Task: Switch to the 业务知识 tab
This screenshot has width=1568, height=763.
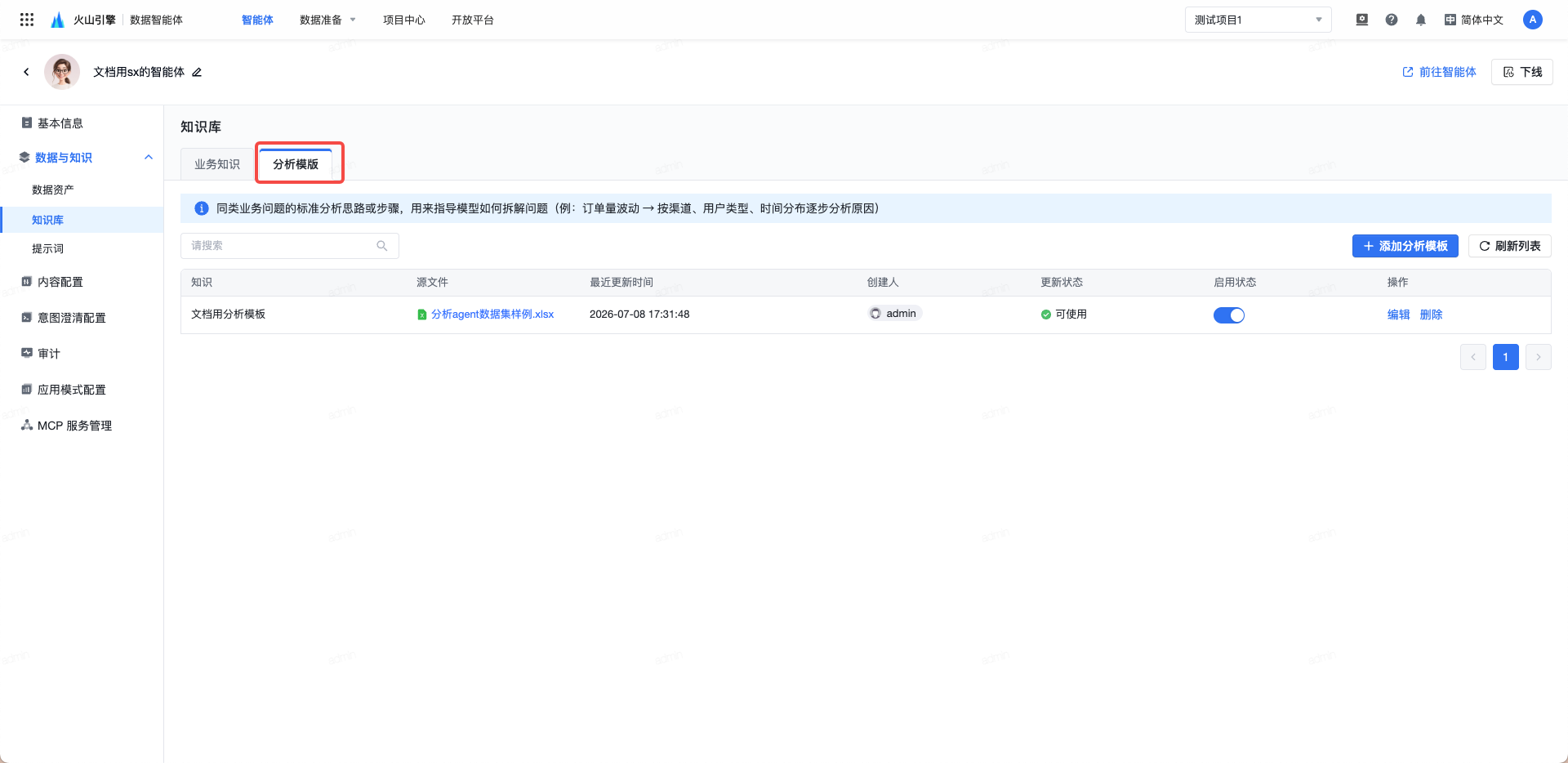Action: [217, 164]
